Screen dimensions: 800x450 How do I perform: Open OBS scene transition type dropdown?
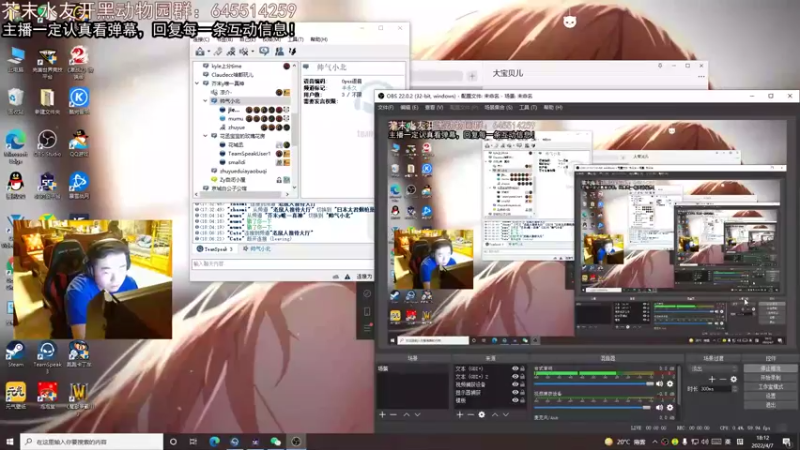pos(713,368)
